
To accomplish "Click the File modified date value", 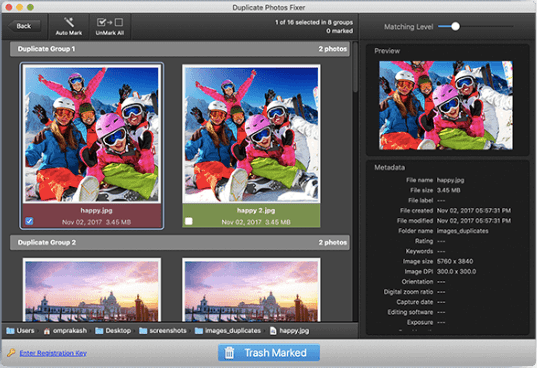I will pos(474,221).
